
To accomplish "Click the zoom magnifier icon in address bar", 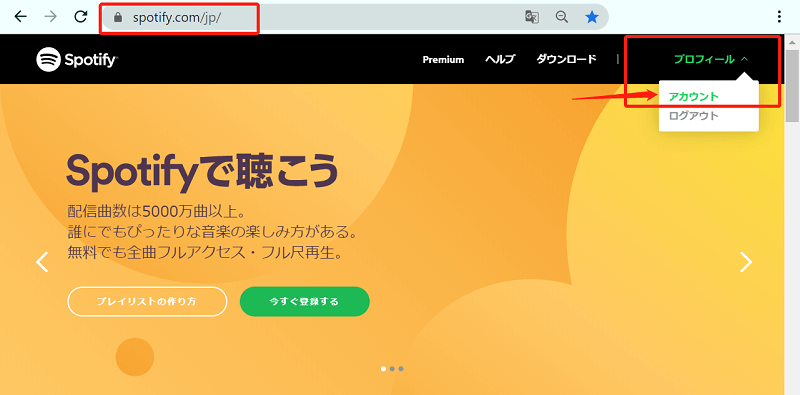I will 562,17.
